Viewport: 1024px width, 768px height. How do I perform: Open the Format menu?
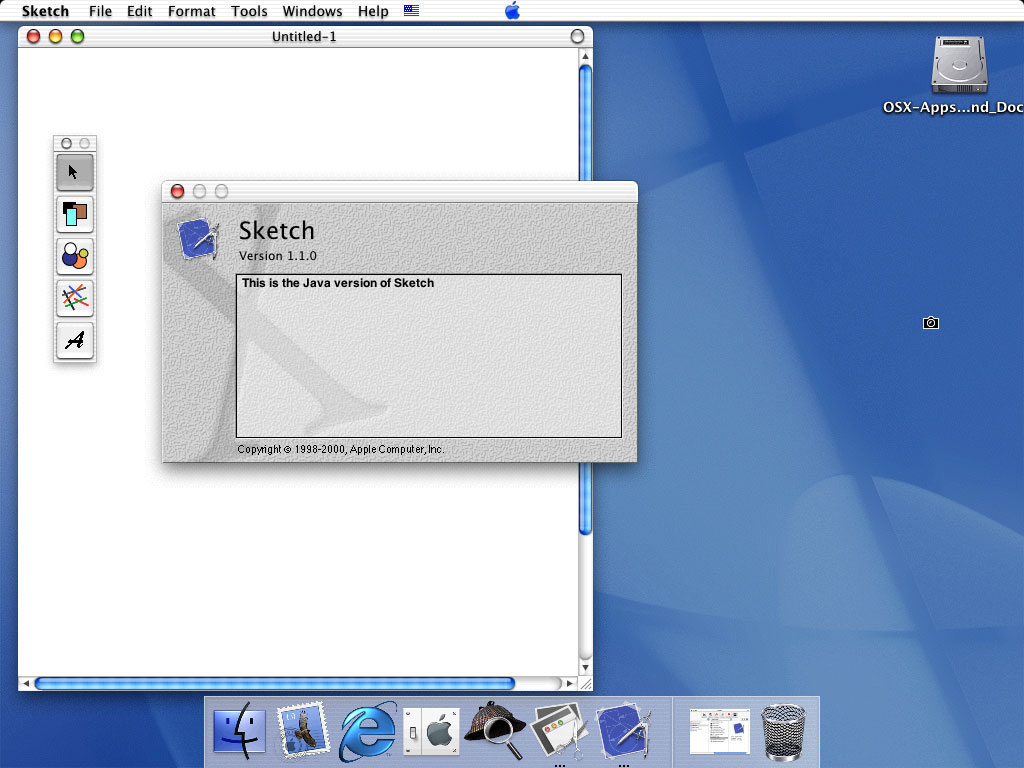[x=191, y=11]
